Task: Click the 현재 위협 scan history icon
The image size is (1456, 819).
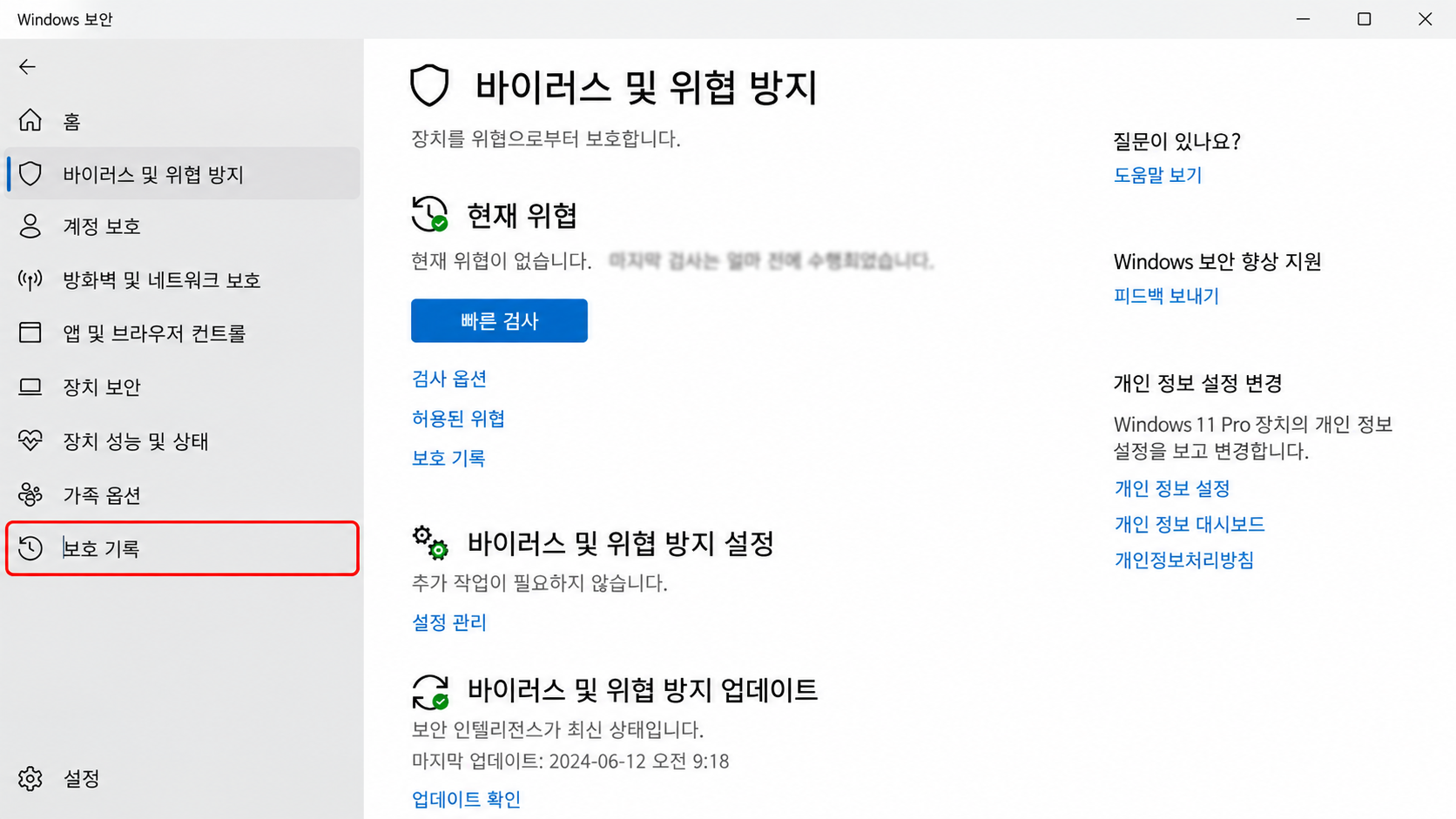Action: pyautogui.click(x=429, y=214)
